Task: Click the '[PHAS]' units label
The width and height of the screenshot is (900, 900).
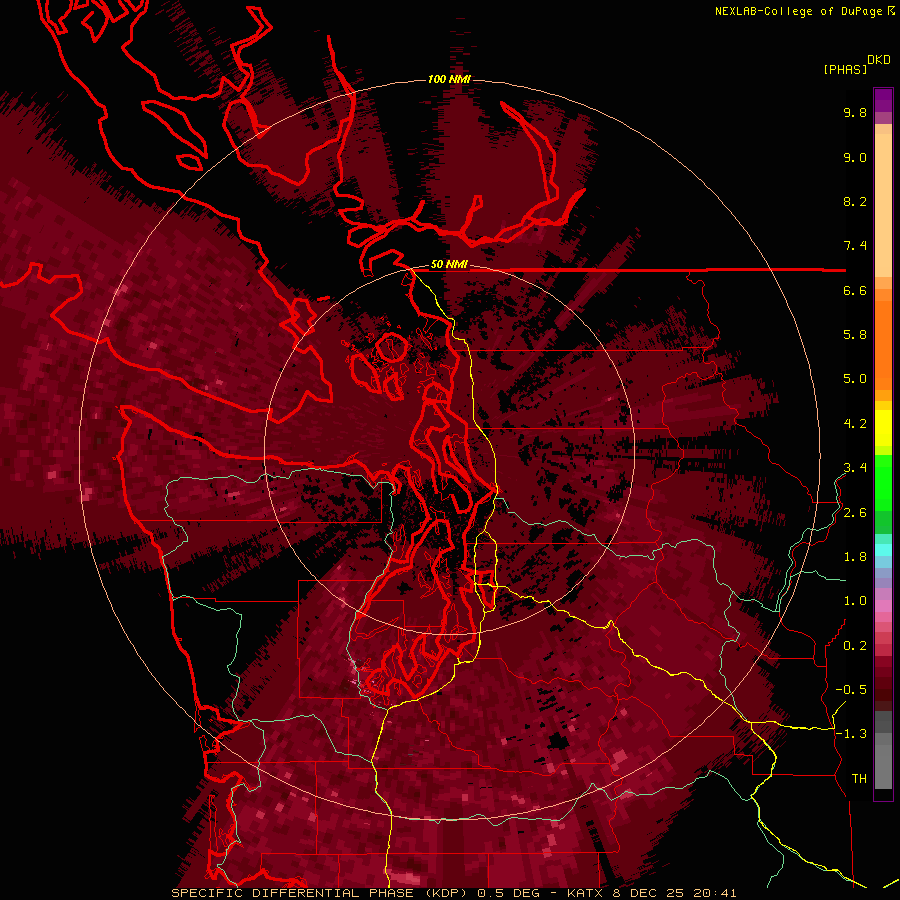Action: [x=845, y=69]
